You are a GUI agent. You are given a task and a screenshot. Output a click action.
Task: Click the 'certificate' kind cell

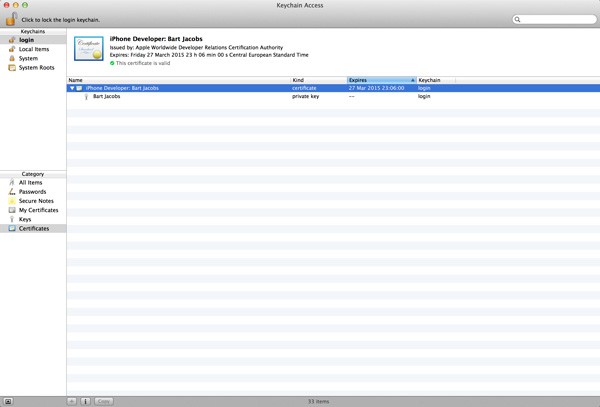tap(304, 88)
